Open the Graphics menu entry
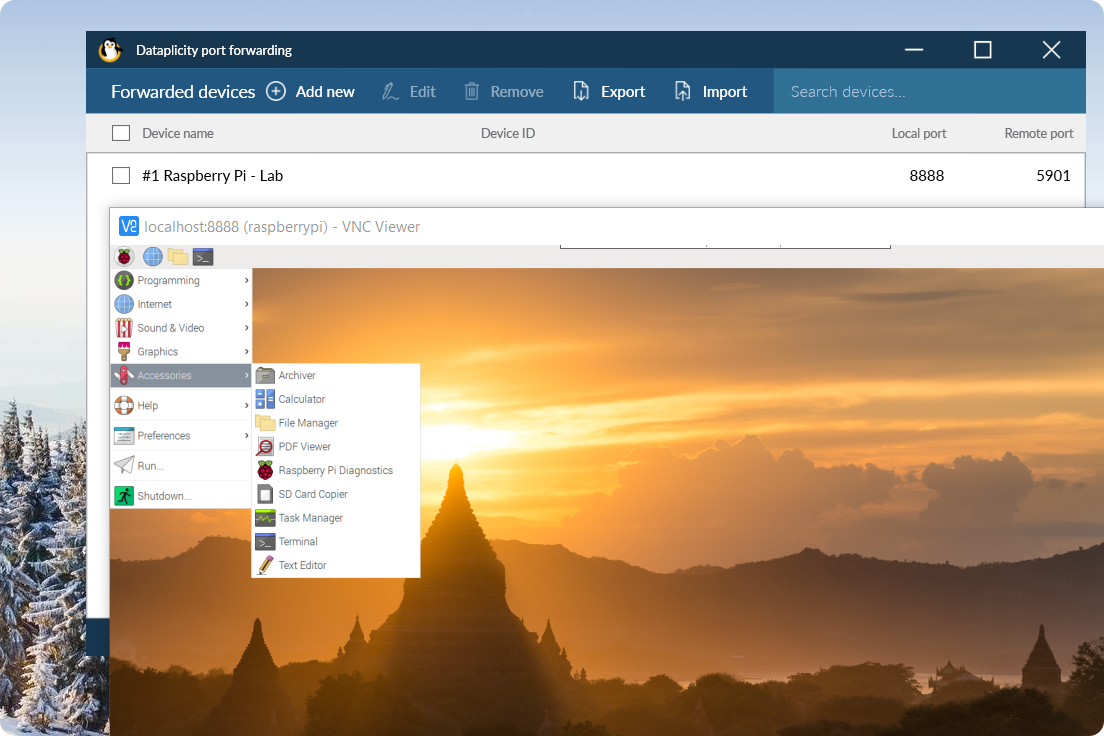 [182, 351]
